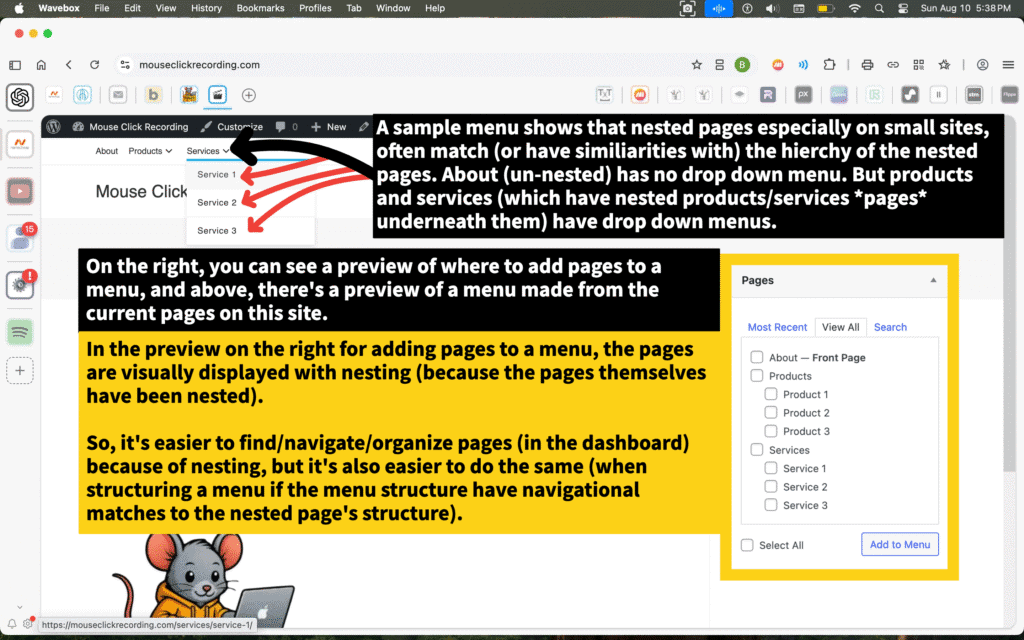Viewport: 1024px width, 640px height.
Task: Switch to the Most Recent tab
Action: click(x=777, y=327)
